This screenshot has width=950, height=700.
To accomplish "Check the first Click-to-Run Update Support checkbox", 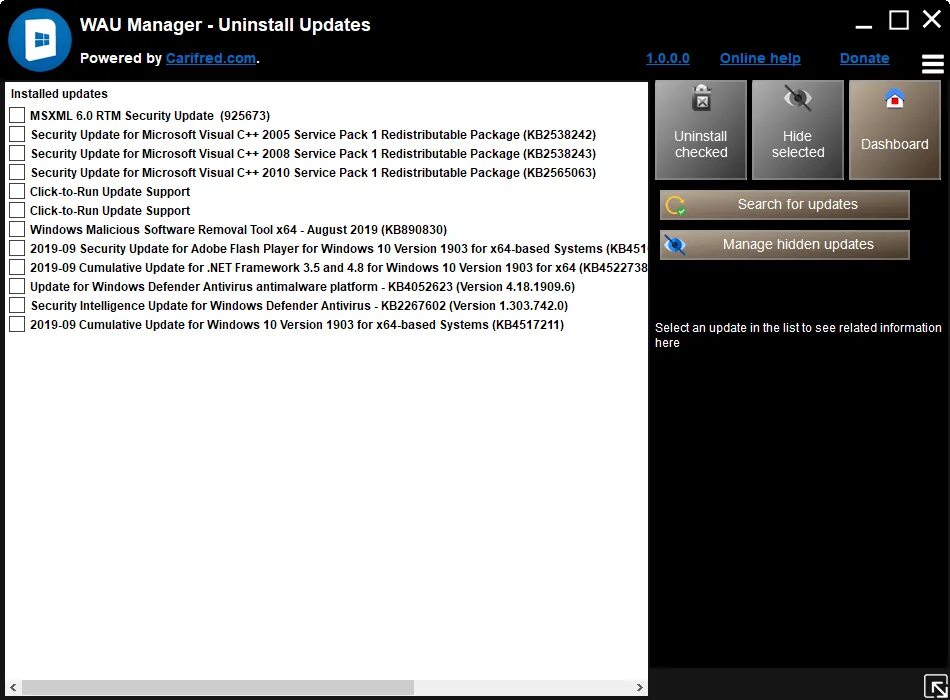I will coord(17,191).
